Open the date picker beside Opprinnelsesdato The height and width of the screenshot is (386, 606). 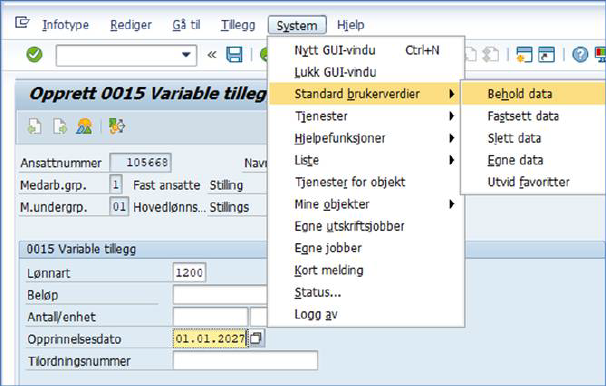[x=256, y=338]
